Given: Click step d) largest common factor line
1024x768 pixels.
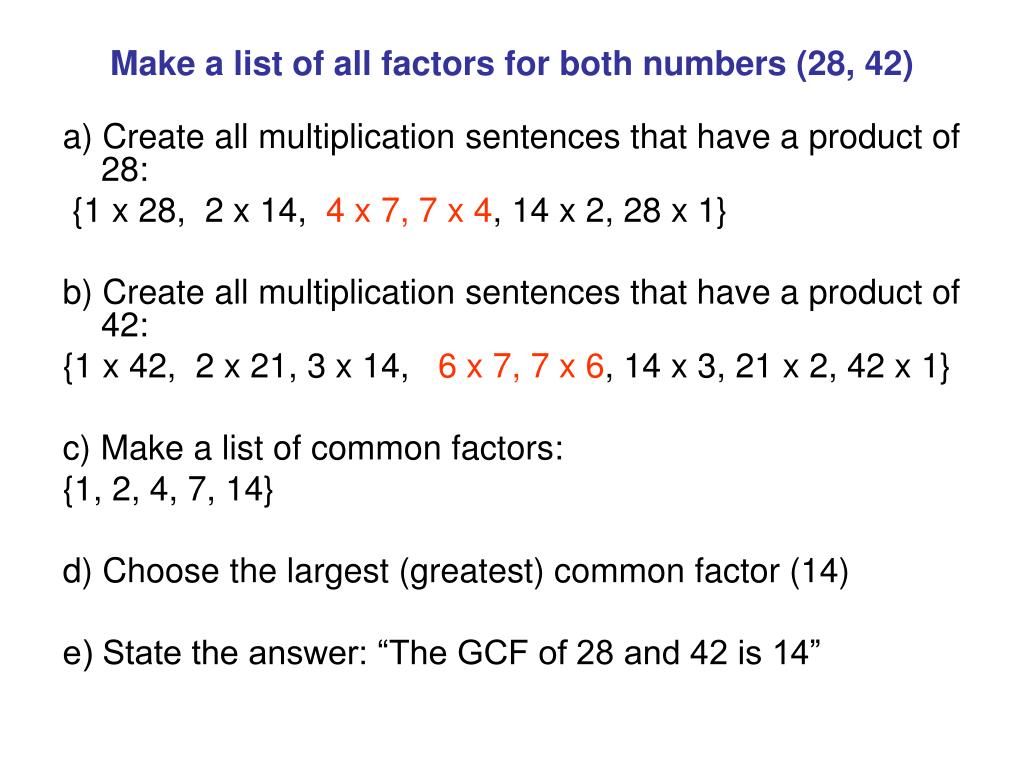Looking at the screenshot, I should [455, 571].
